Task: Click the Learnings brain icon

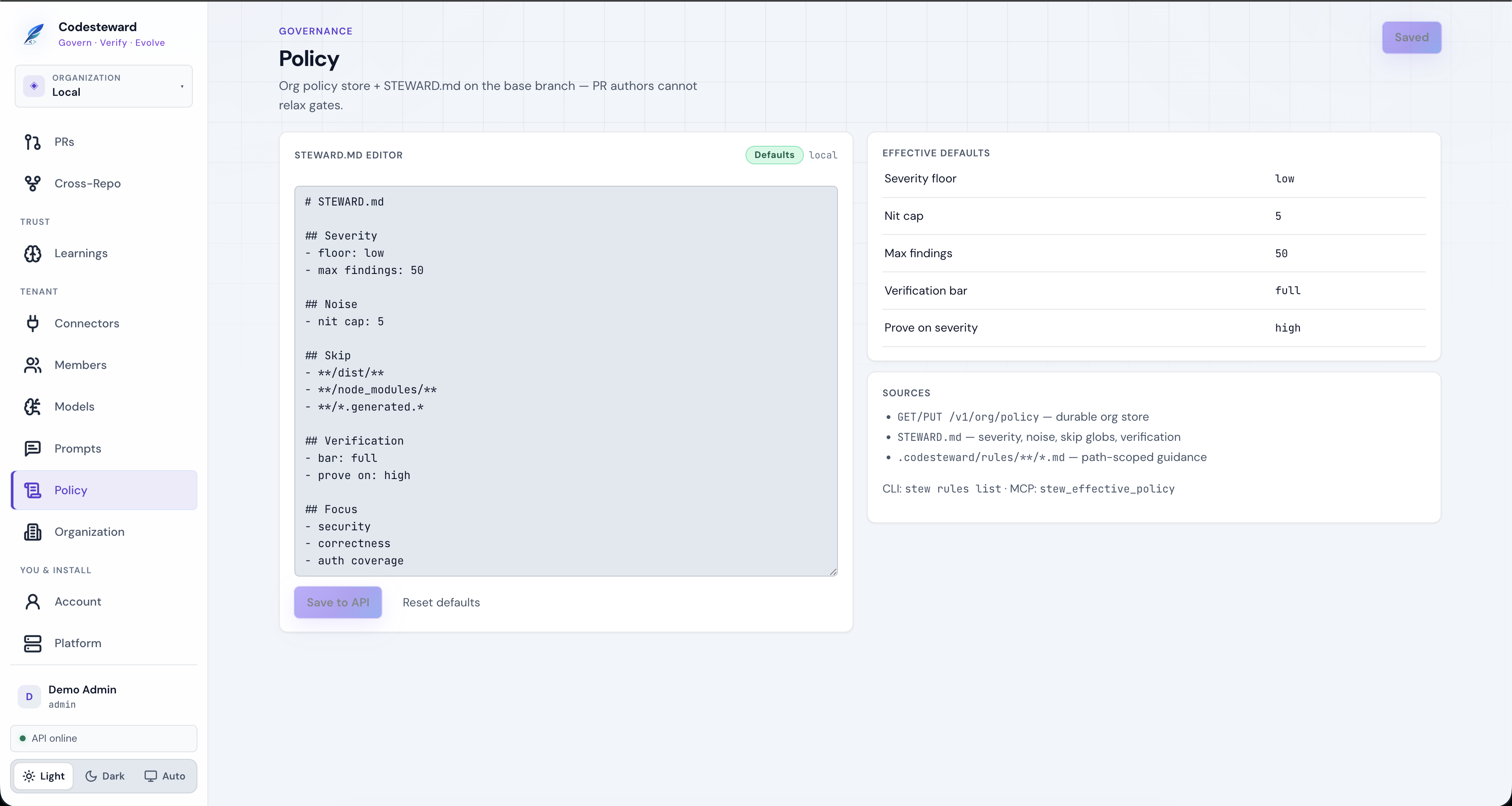Action: coord(33,254)
